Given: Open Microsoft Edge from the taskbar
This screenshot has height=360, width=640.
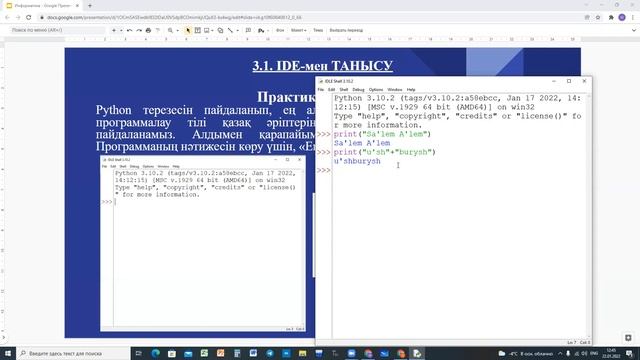Looking at the screenshot, I should click(x=156, y=353).
